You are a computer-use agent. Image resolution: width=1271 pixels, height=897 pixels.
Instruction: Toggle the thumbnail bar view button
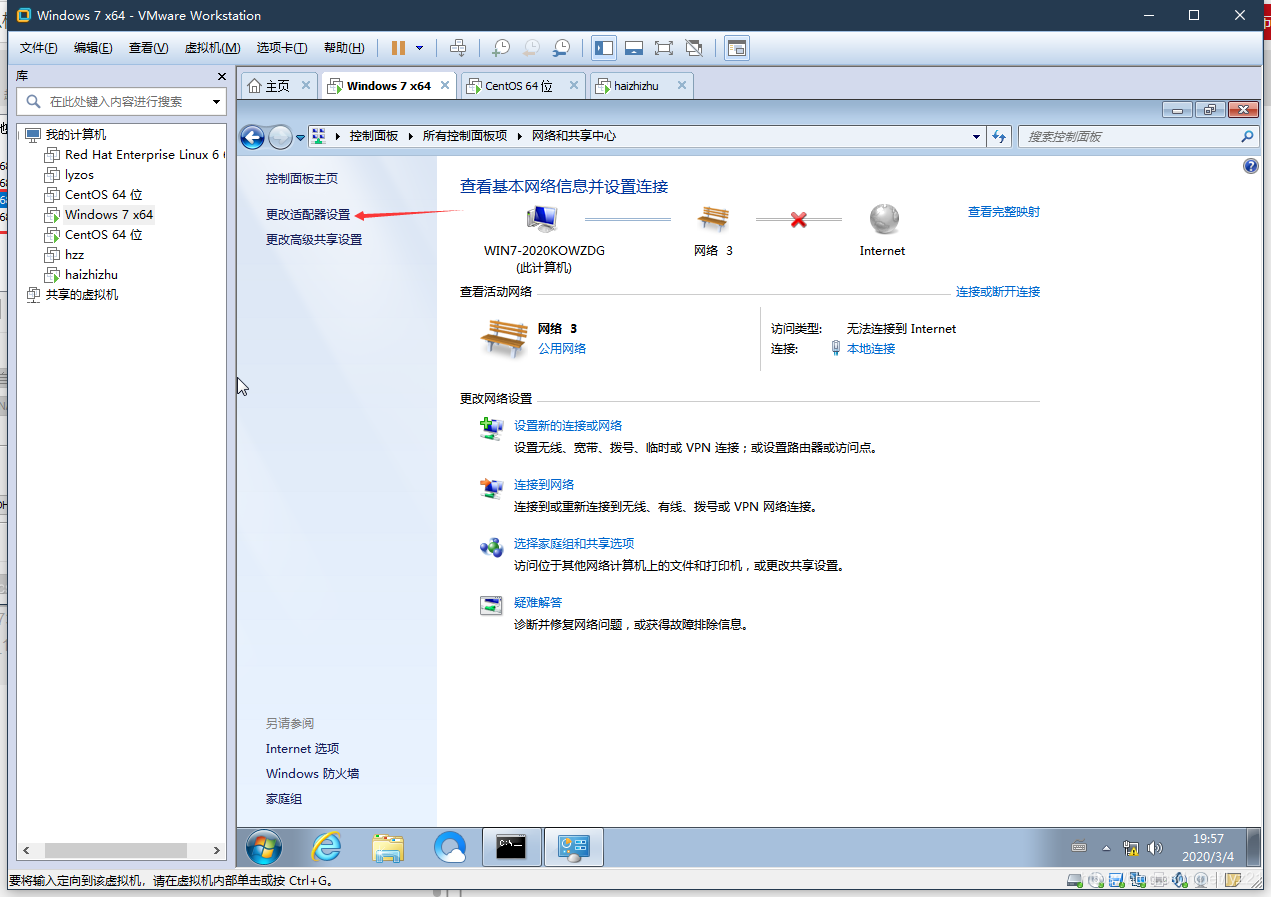pyautogui.click(x=633, y=47)
